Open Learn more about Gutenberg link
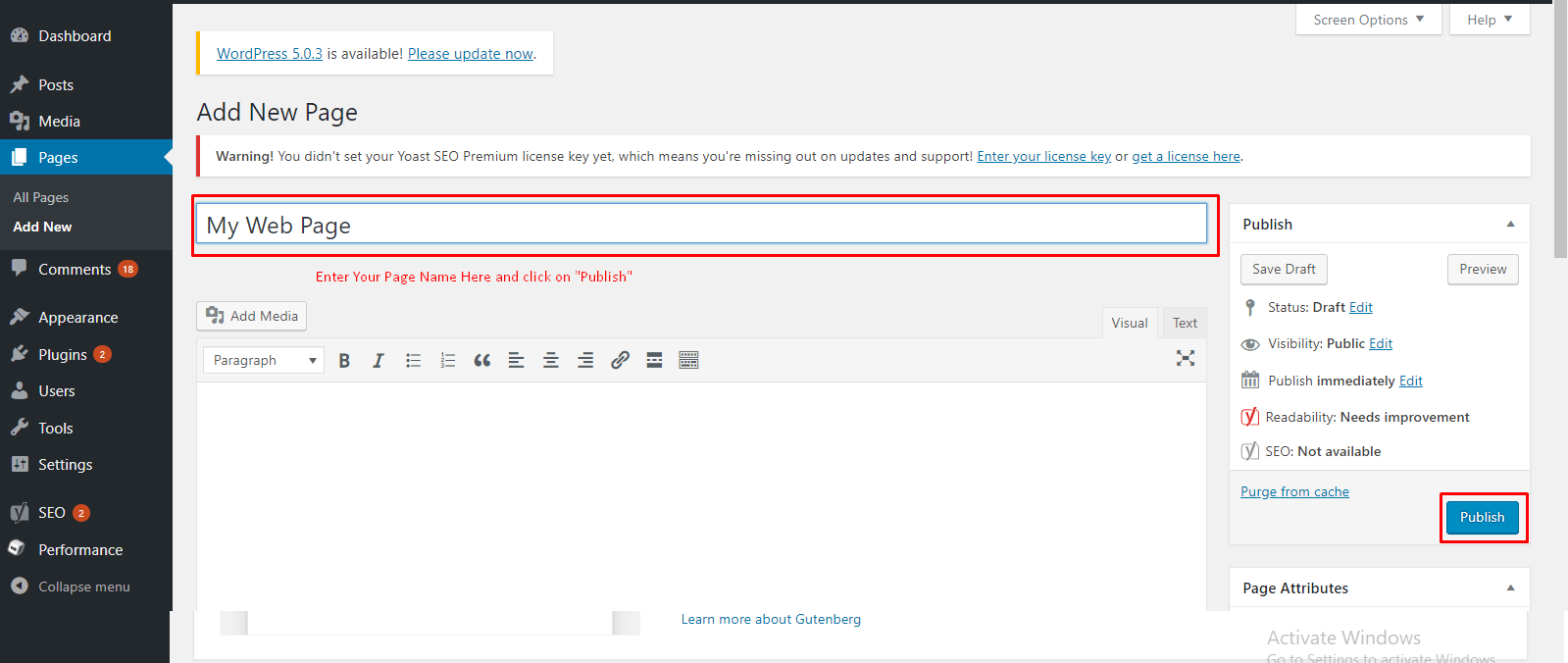The image size is (1568, 663). pos(771,619)
